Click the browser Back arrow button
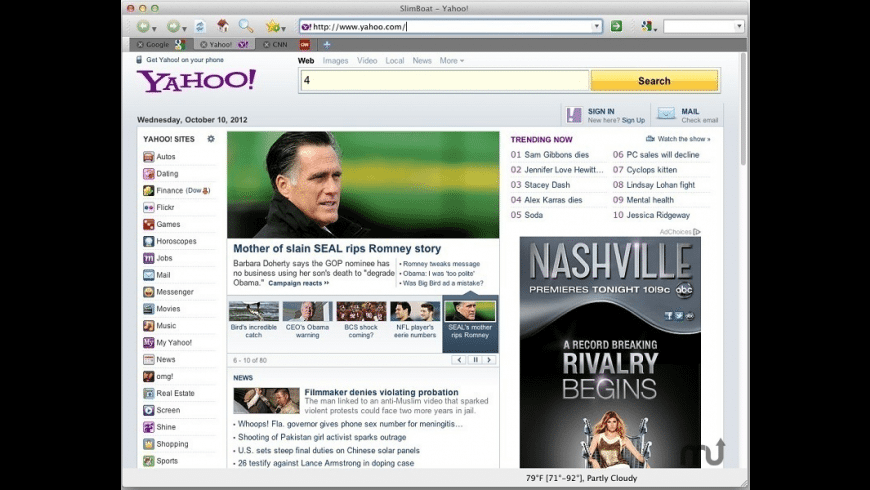 pos(143,26)
